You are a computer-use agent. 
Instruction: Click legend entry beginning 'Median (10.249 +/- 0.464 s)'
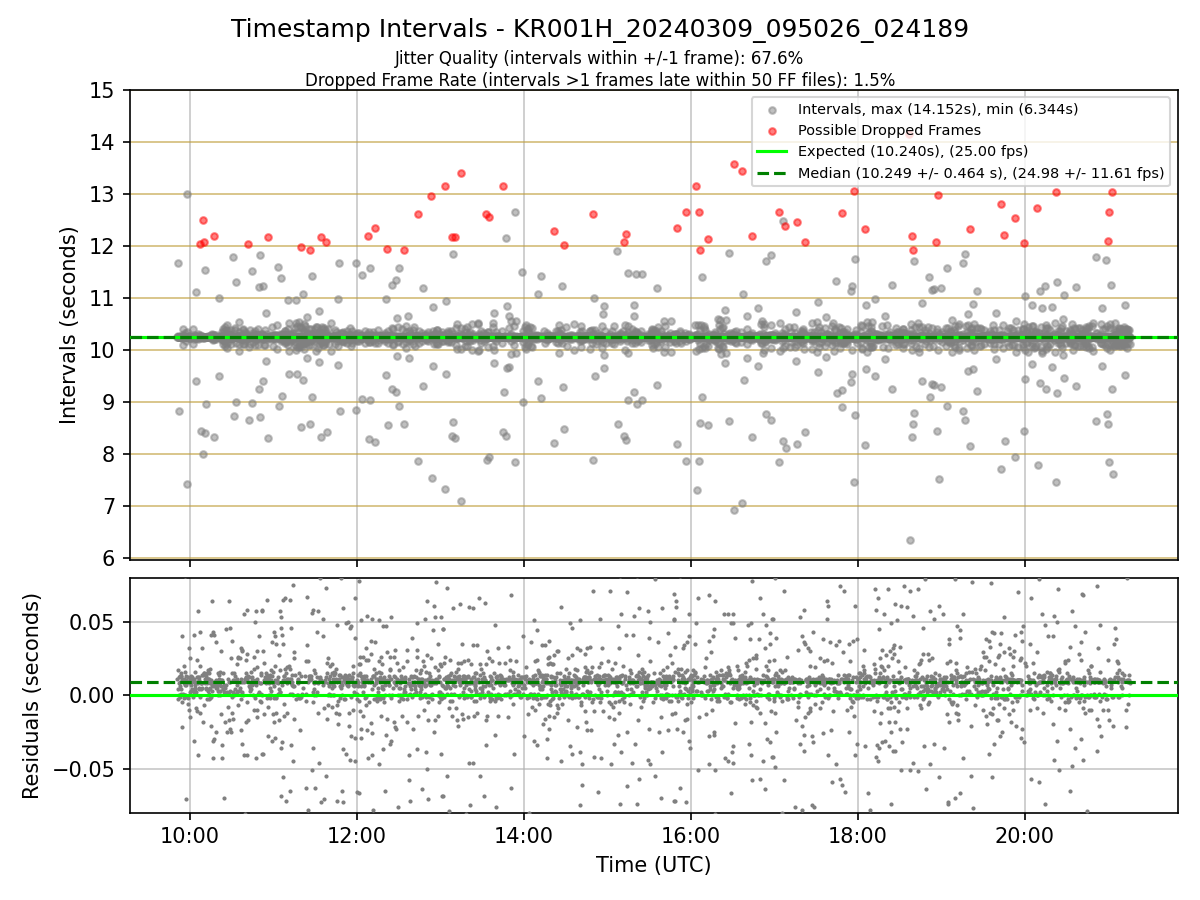pos(981,173)
